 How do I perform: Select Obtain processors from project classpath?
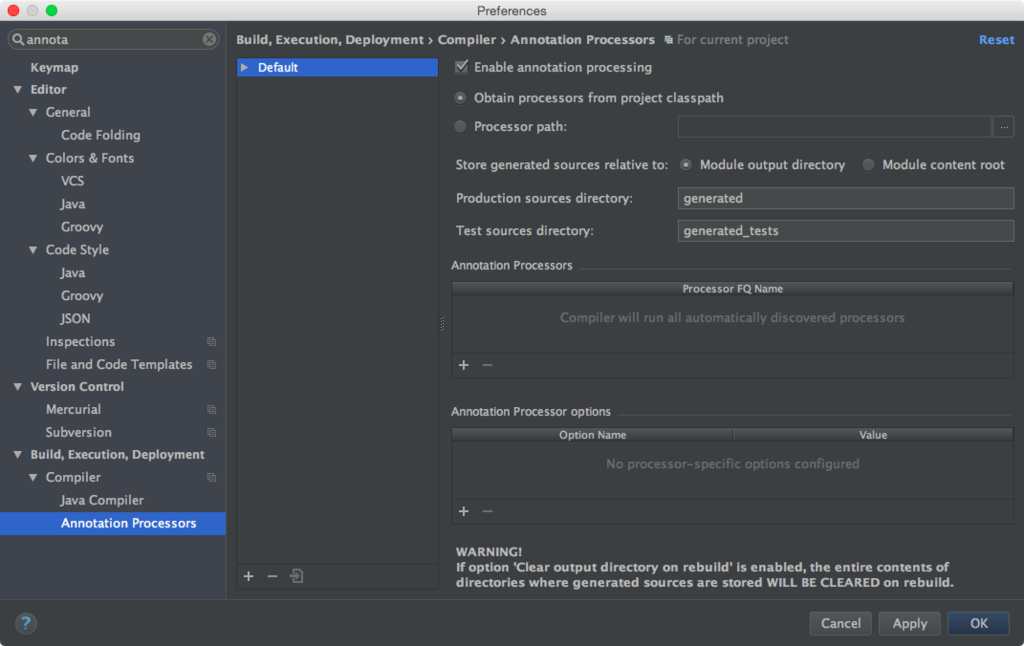point(460,98)
